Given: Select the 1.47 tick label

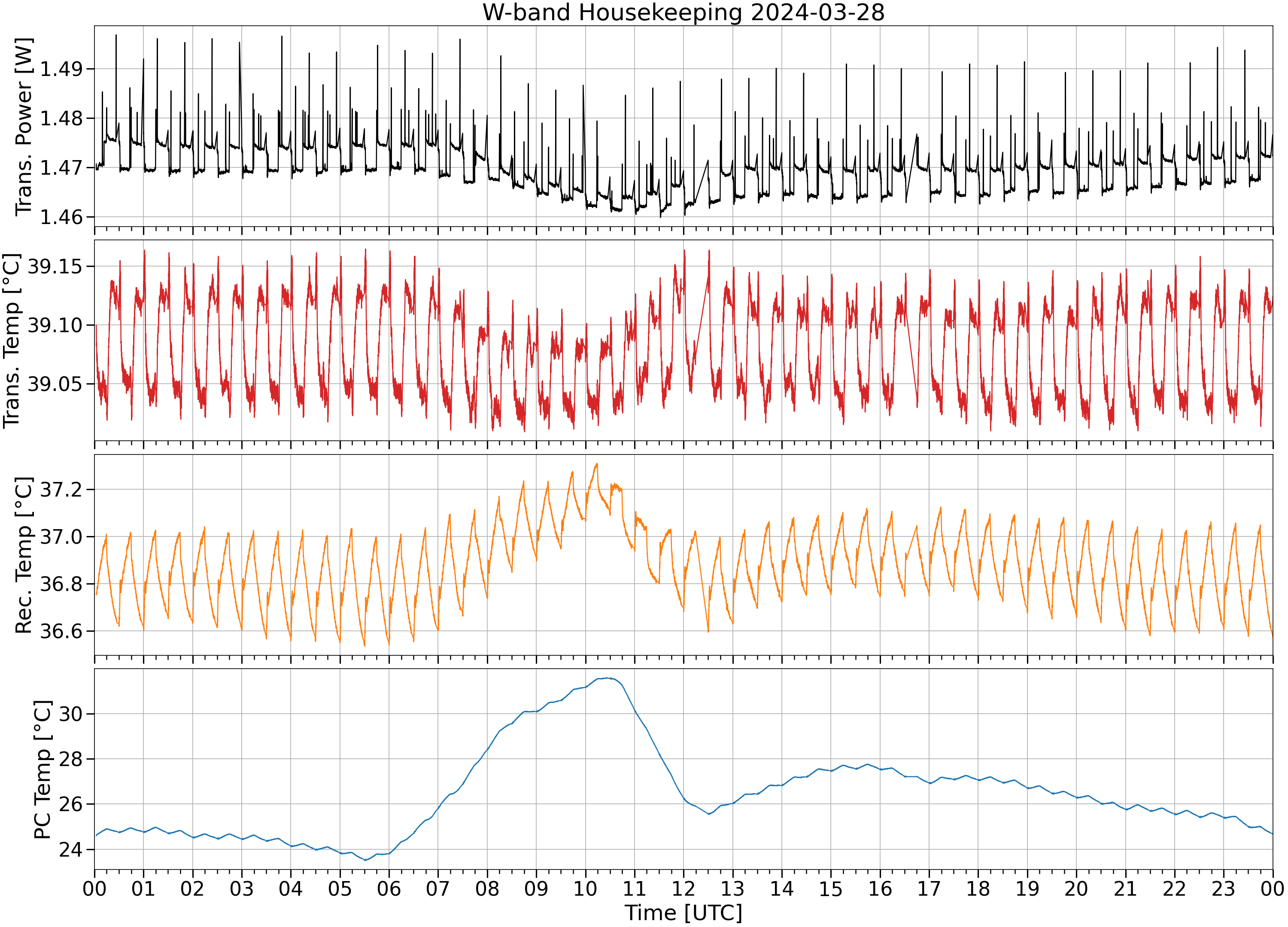Looking at the screenshot, I should click(61, 167).
